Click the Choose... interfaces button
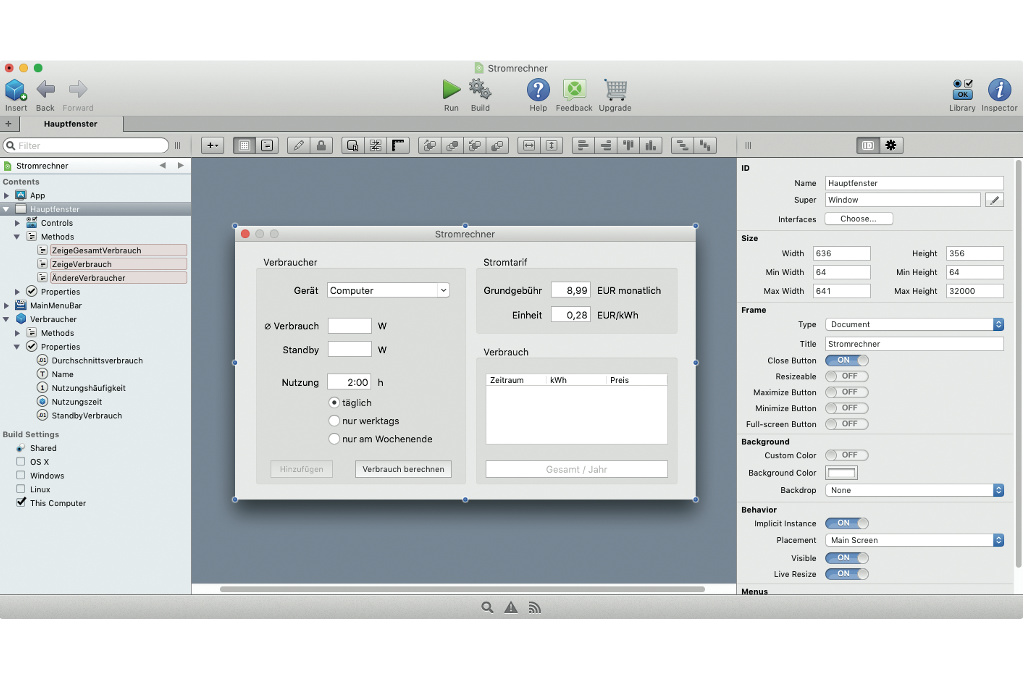Screen dimensions: 1024x687 pos(858,219)
